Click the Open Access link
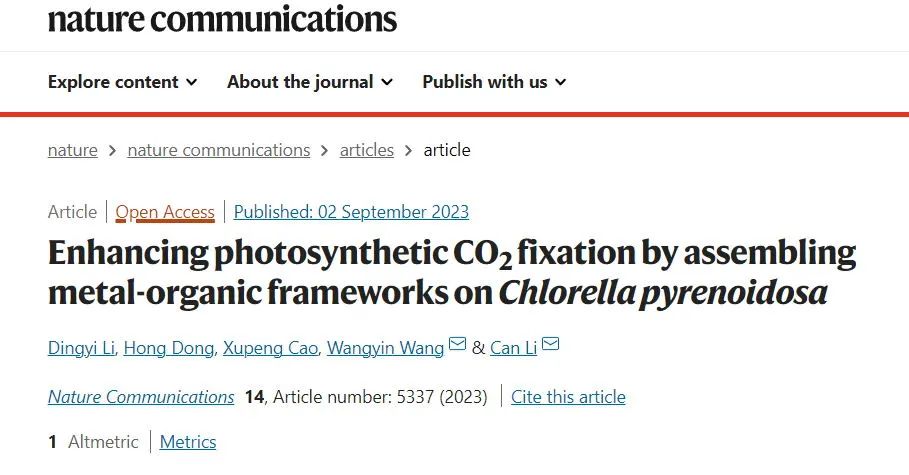This screenshot has width=909, height=475. pyautogui.click(x=165, y=212)
